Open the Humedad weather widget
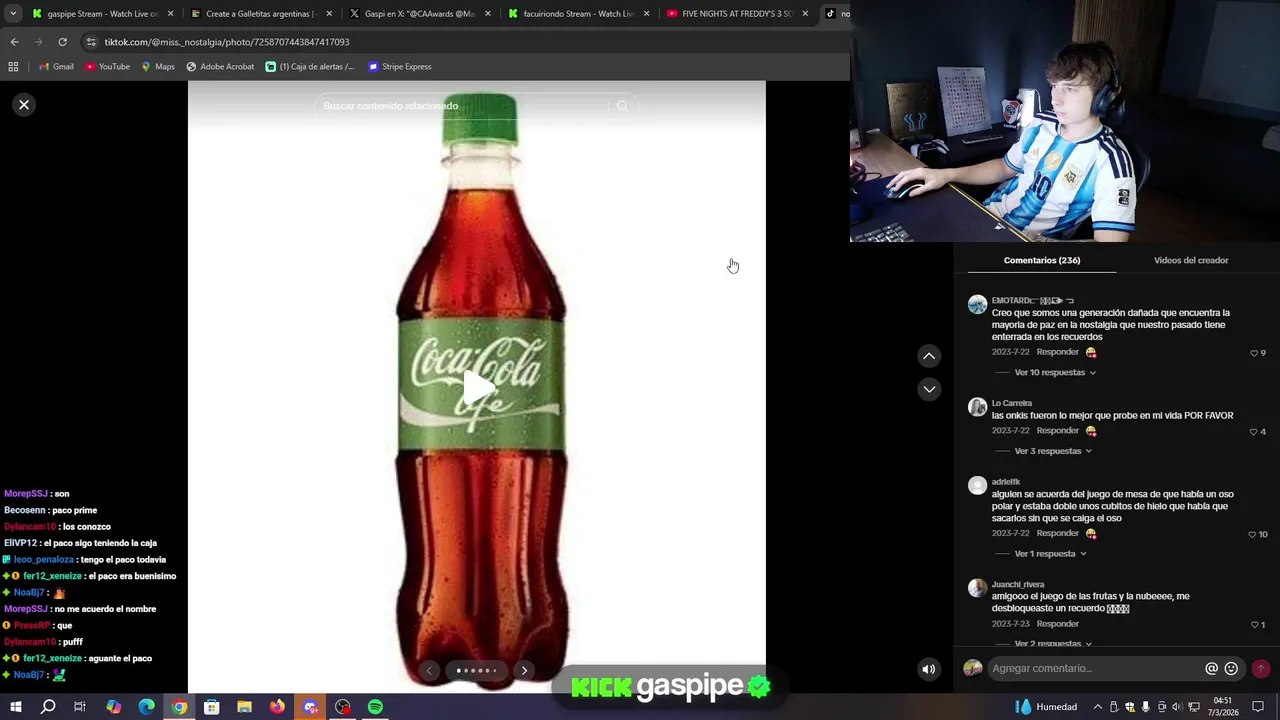The image size is (1280, 720). (1046, 707)
